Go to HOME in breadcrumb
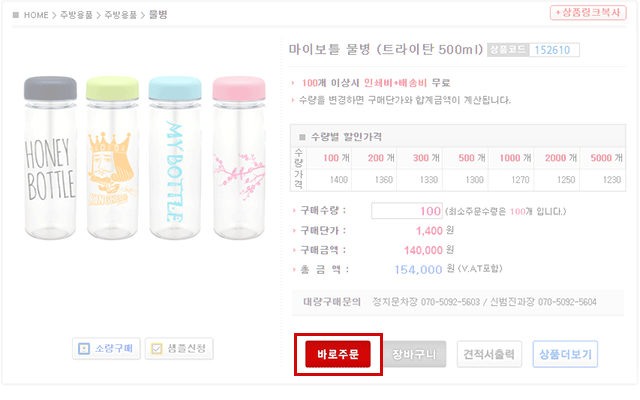640x400 pixels. [x=36, y=15]
